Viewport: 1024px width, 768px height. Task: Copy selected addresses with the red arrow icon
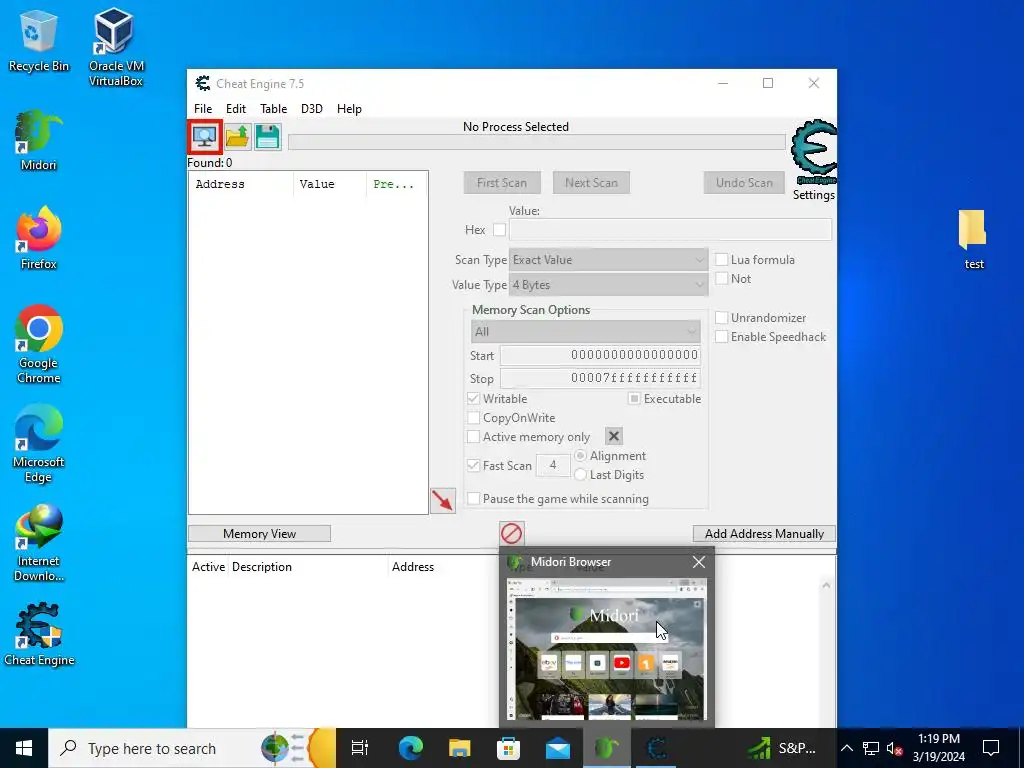[443, 501]
